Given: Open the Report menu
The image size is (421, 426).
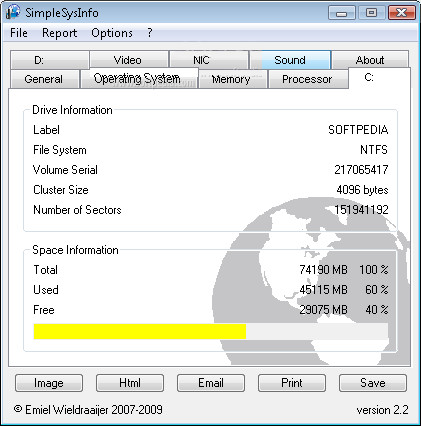Looking at the screenshot, I should (59, 33).
